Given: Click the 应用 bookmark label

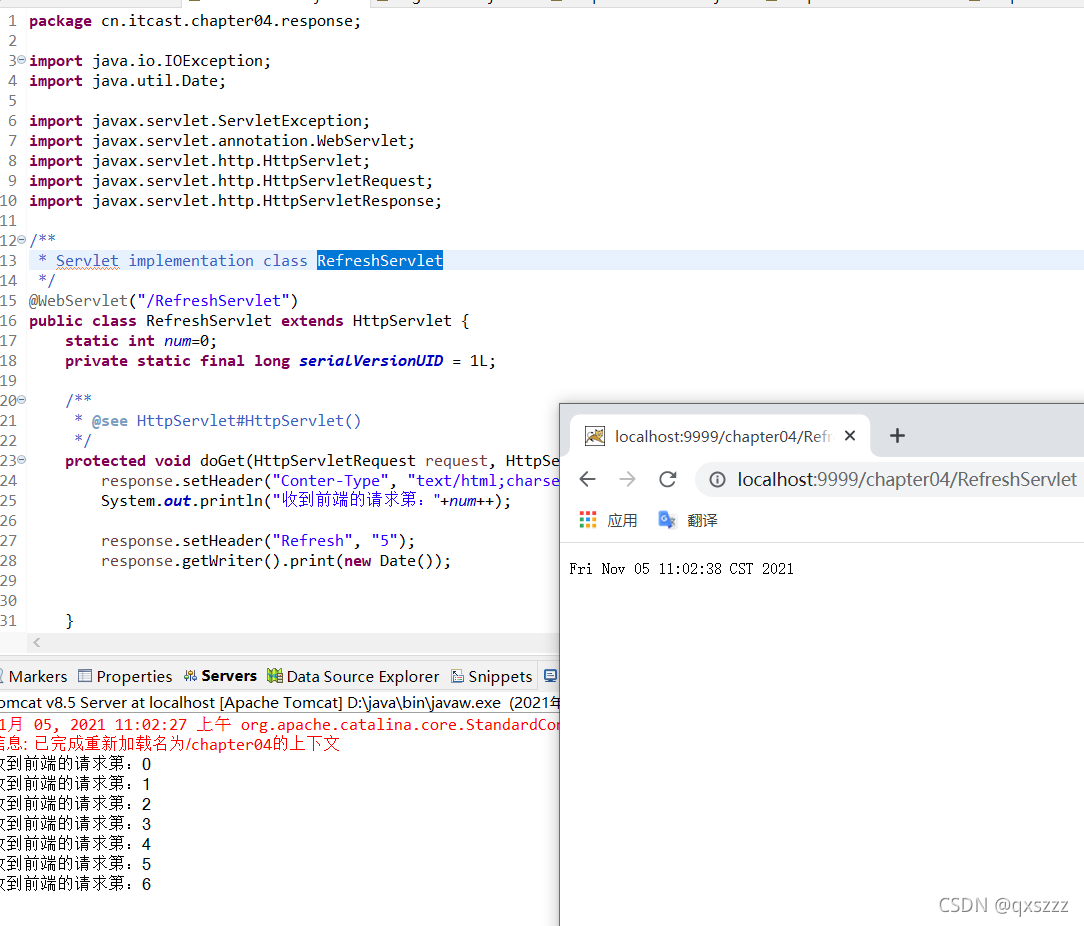Looking at the screenshot, I should click(x=622, y=520).
